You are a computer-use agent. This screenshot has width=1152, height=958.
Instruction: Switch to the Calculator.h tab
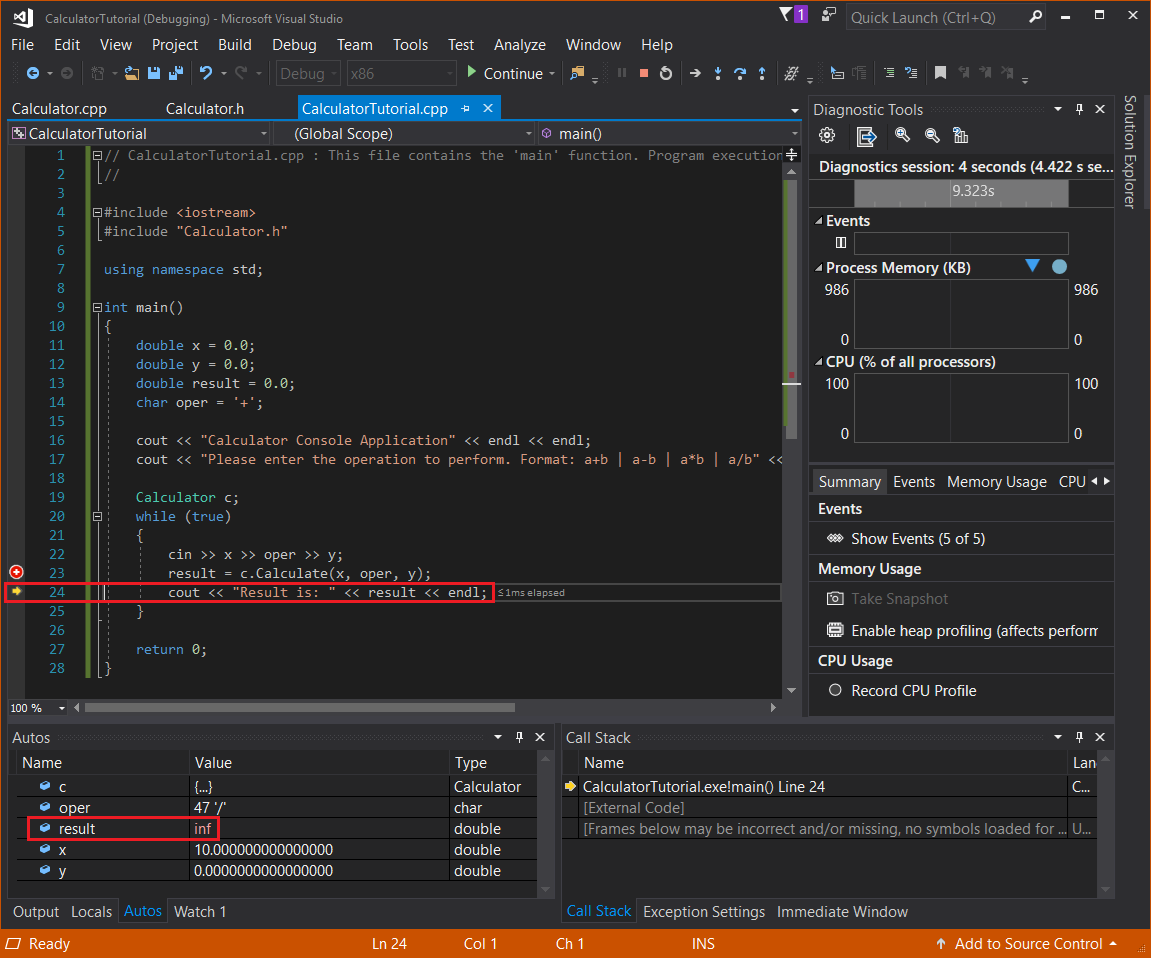pos(204,108)
